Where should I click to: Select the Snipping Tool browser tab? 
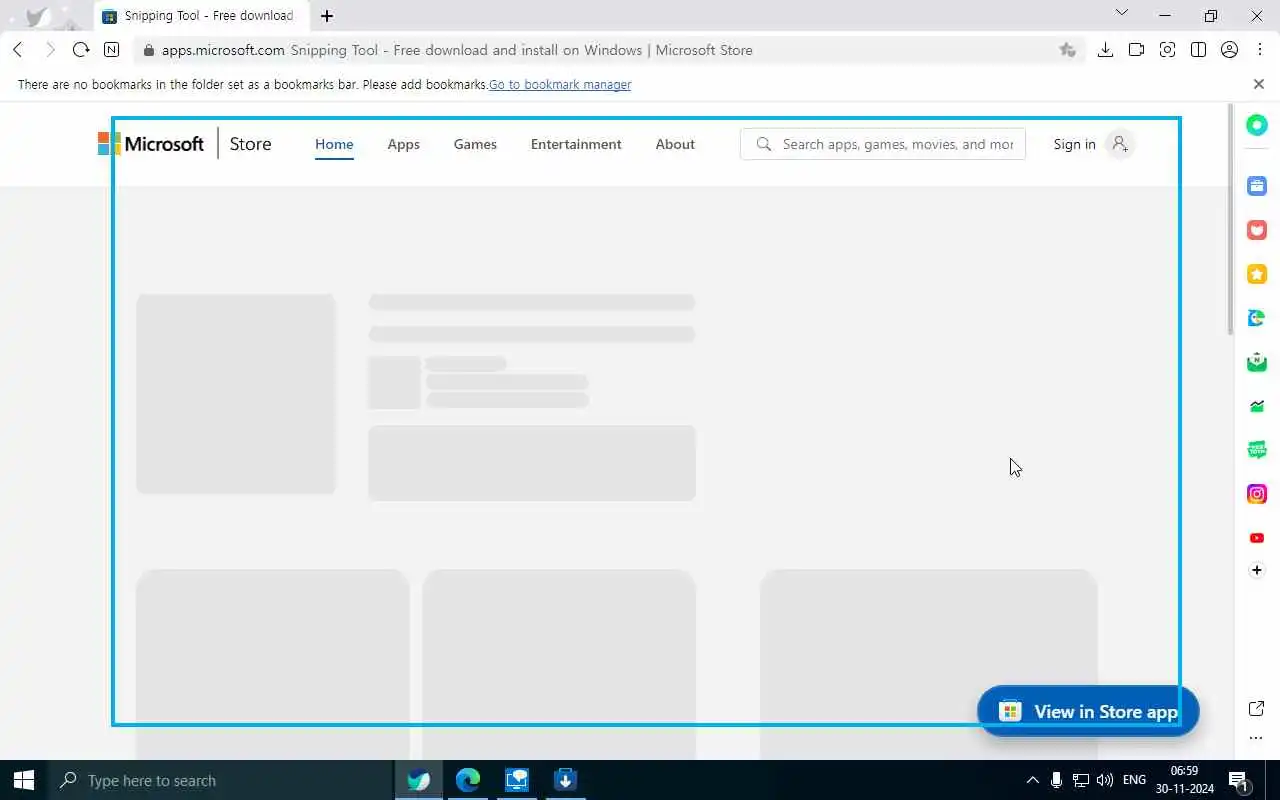point(200,16)
